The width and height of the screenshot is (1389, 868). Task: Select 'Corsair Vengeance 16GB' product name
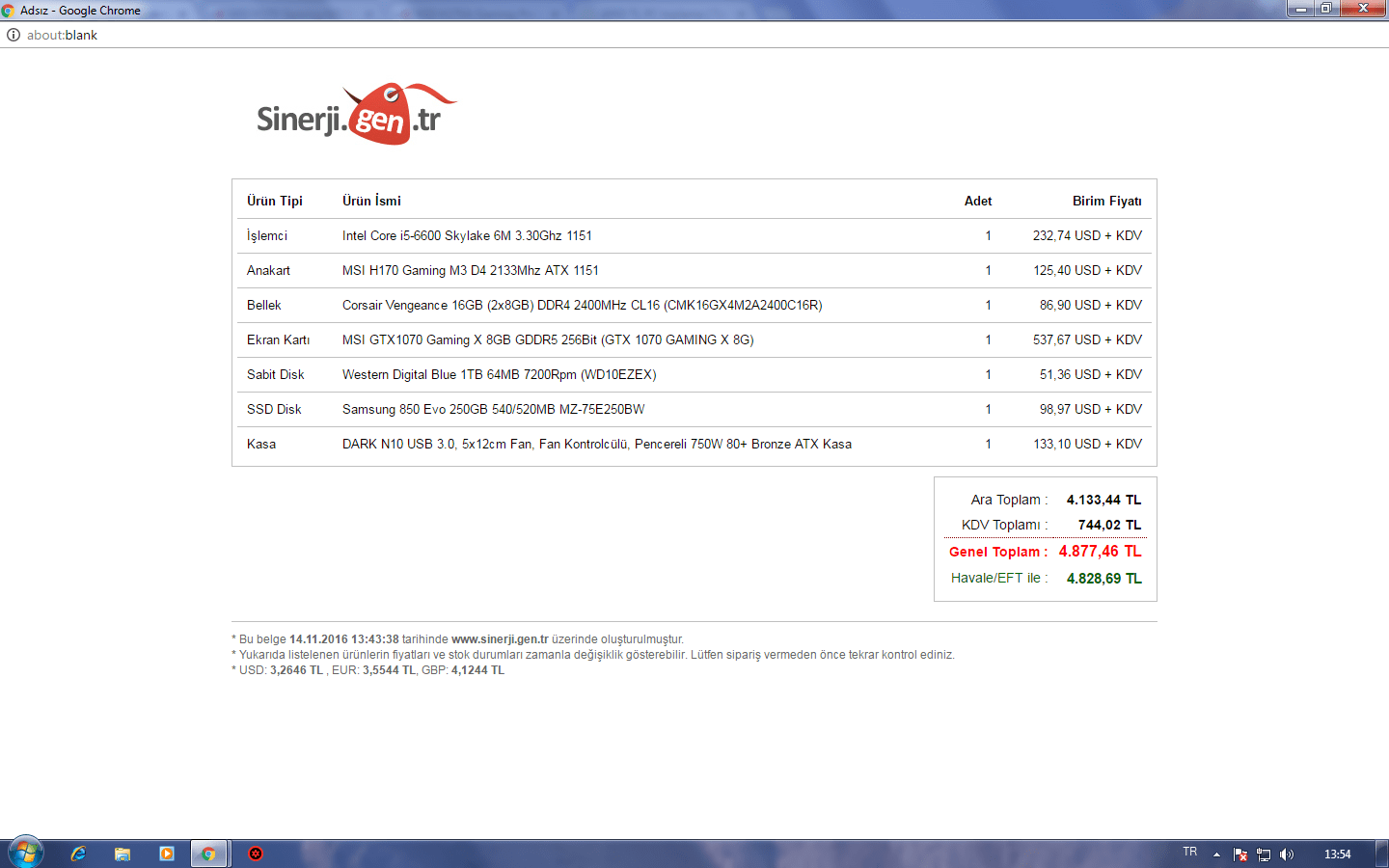click(x=583, y=305)
